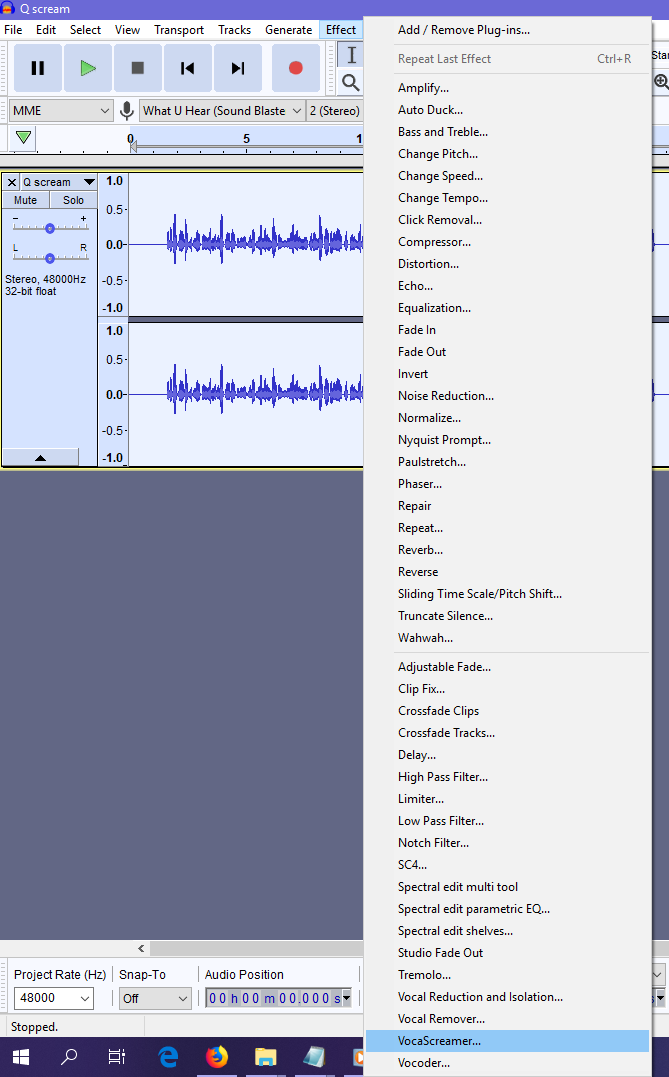Solo the Q scream track
Viewport: 669px width, 1077px height.
tap(73, 200)
